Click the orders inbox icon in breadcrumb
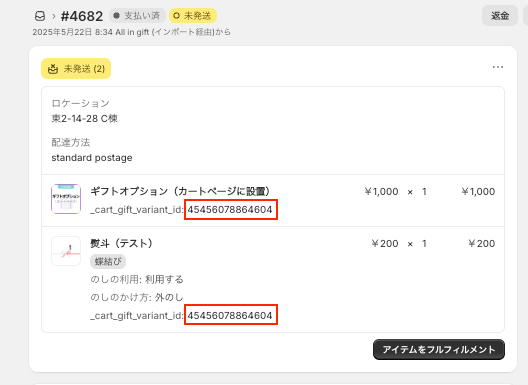The height and width of the screenshot is (385, 528). pos(40,16)
